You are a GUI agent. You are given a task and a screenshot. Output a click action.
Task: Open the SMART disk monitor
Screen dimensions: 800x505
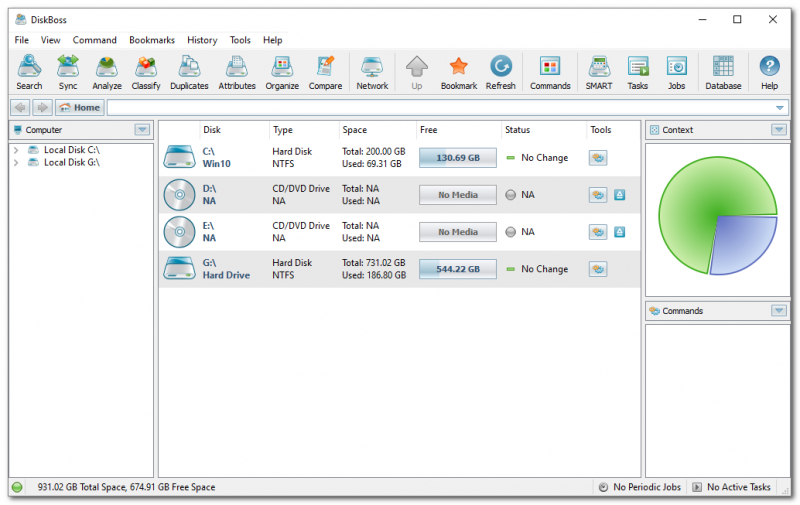click(x=599, y=71)
